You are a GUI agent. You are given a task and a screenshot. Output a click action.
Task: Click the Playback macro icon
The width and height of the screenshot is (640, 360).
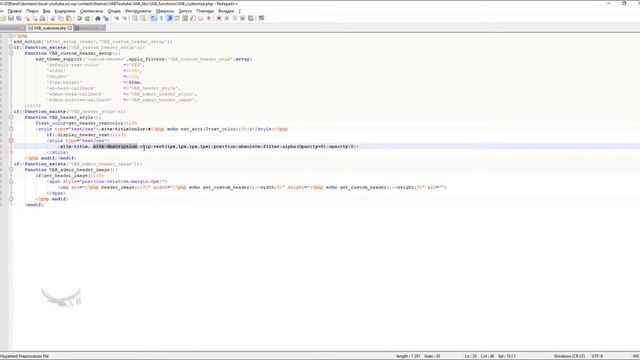[235, 18]
